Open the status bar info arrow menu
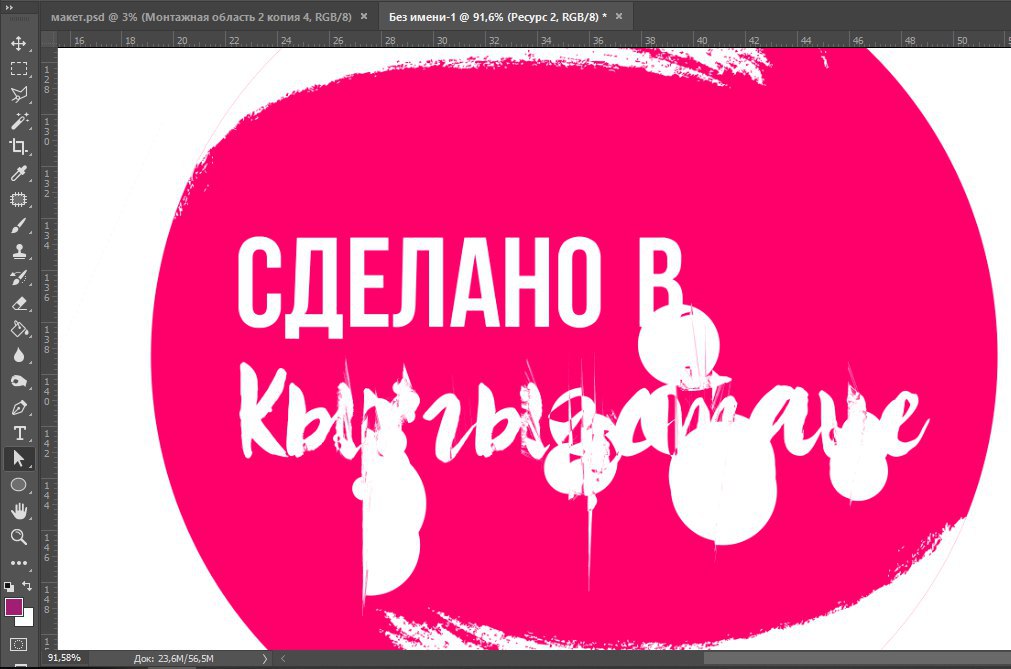Screen dimensions: 1011x669 (264, 659)
